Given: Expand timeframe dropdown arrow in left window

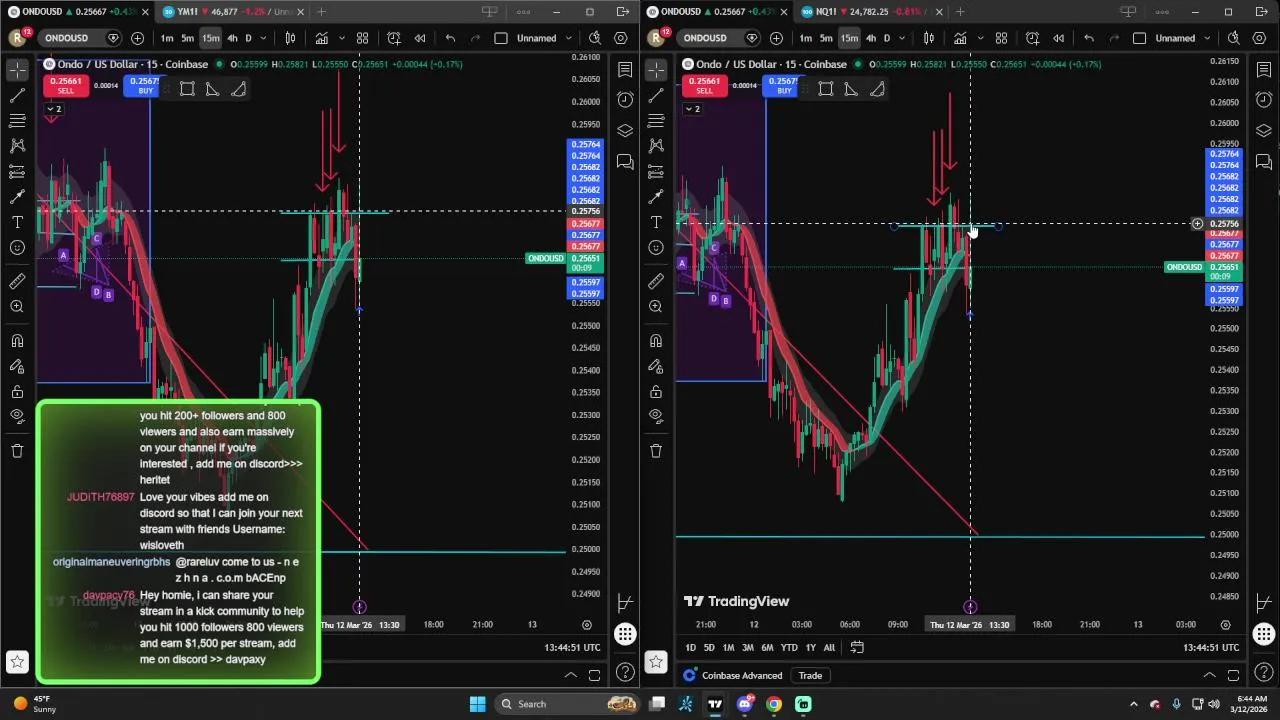Looking at the screenshot, I should (262, 38).
